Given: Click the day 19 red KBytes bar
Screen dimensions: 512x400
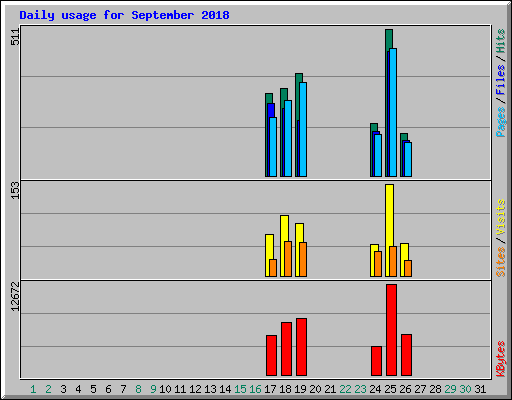Looking at the screenshot, I should click(301, 347).
